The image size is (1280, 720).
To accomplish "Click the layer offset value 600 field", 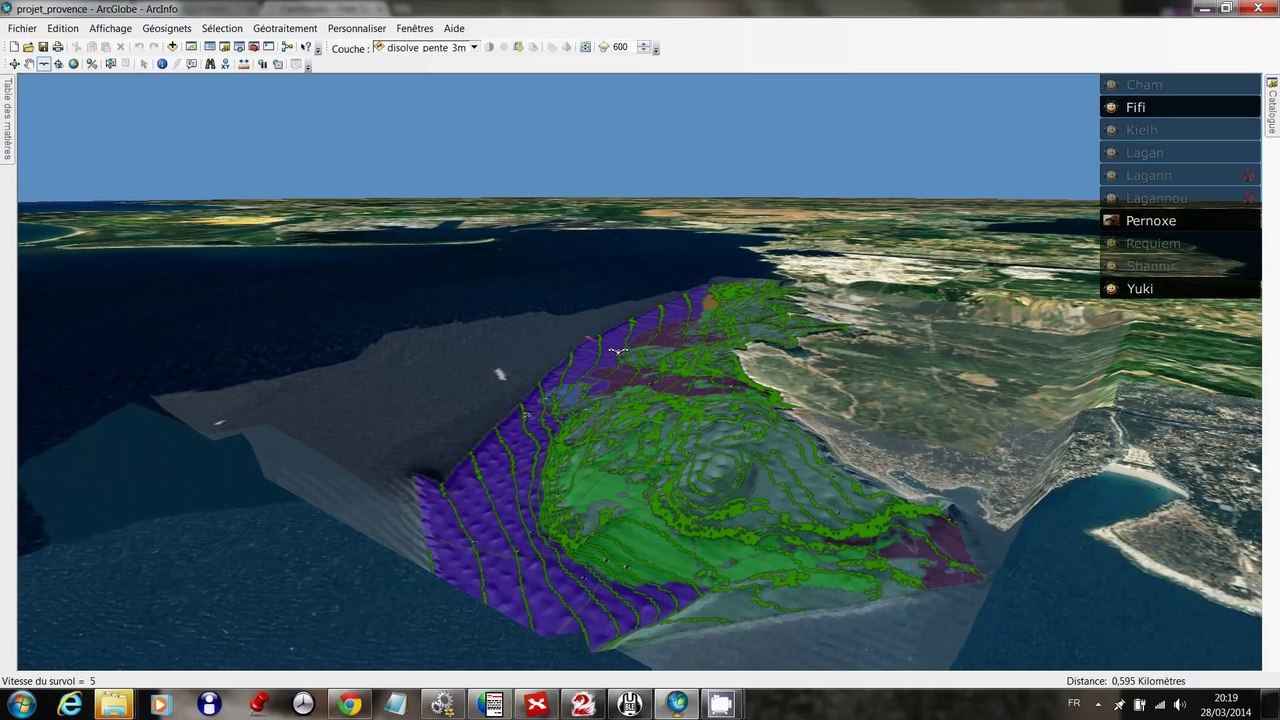I will pyautogui.click(x=623, y=47).
